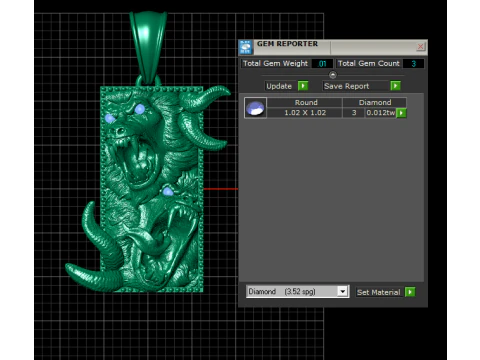
Task: Collapse the panel with the round arrow
Action: click(x=333, y=75)
